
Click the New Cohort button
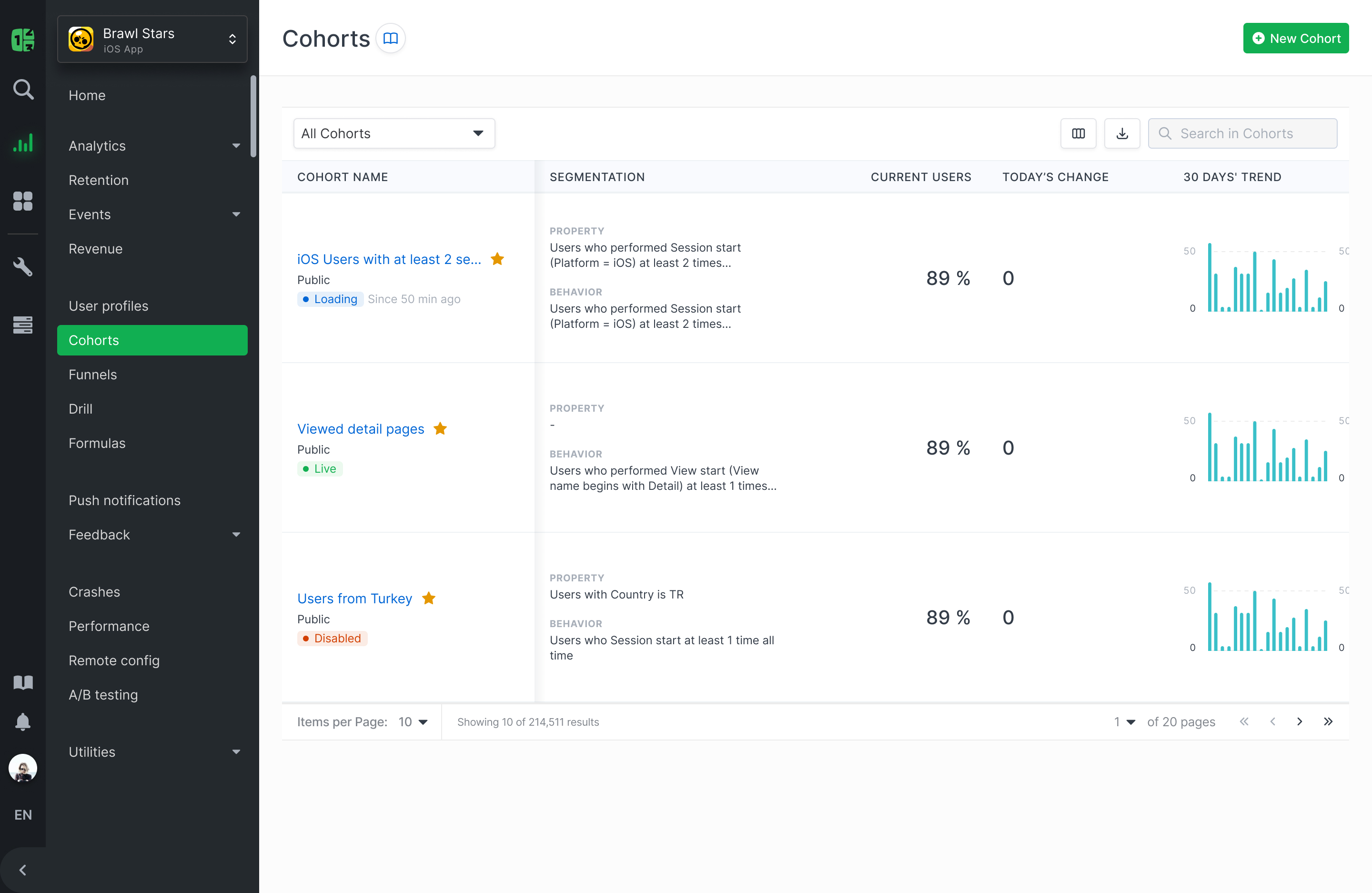(x=1295, y=39)
